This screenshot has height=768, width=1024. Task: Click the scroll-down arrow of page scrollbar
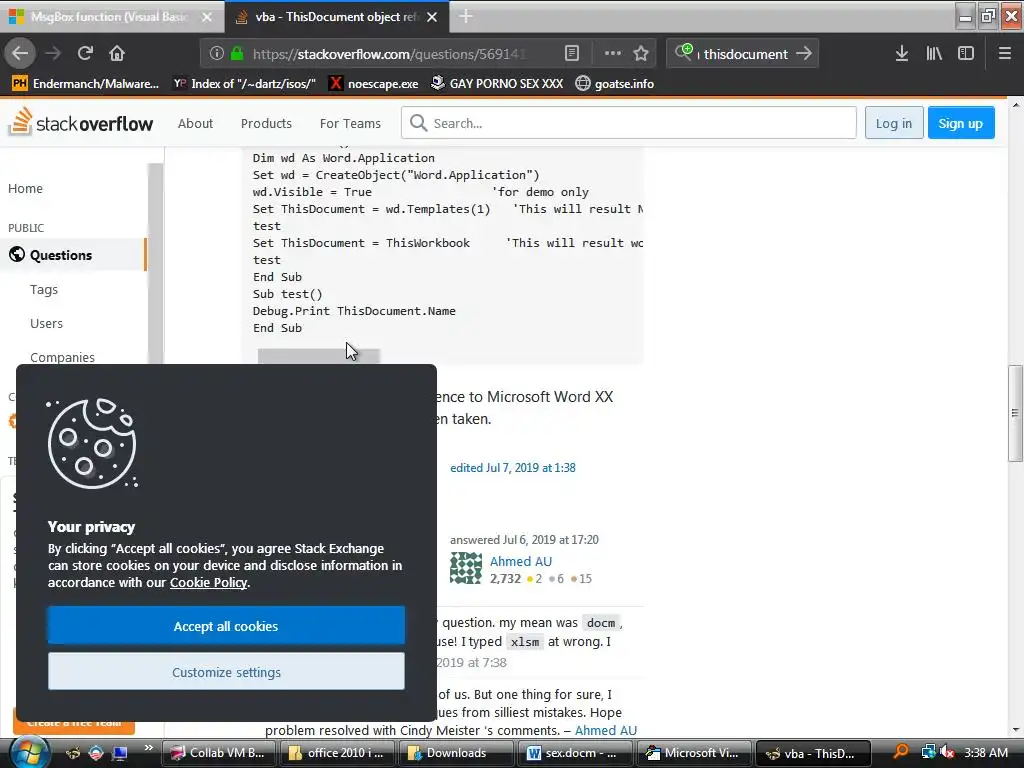pyautogui.click(x=1016, y=729)
